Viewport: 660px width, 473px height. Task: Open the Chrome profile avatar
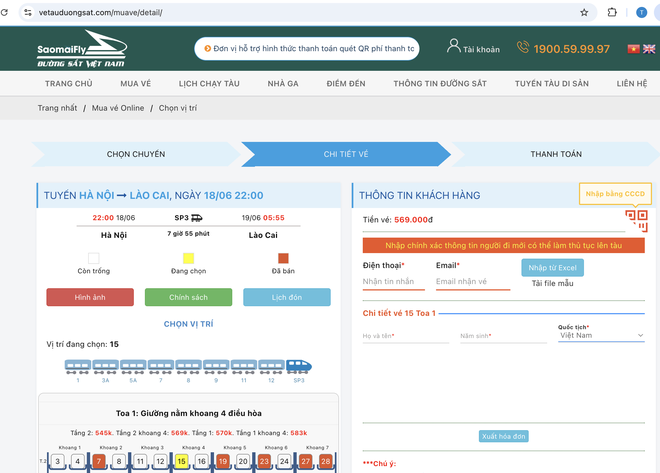coord(641,13)
